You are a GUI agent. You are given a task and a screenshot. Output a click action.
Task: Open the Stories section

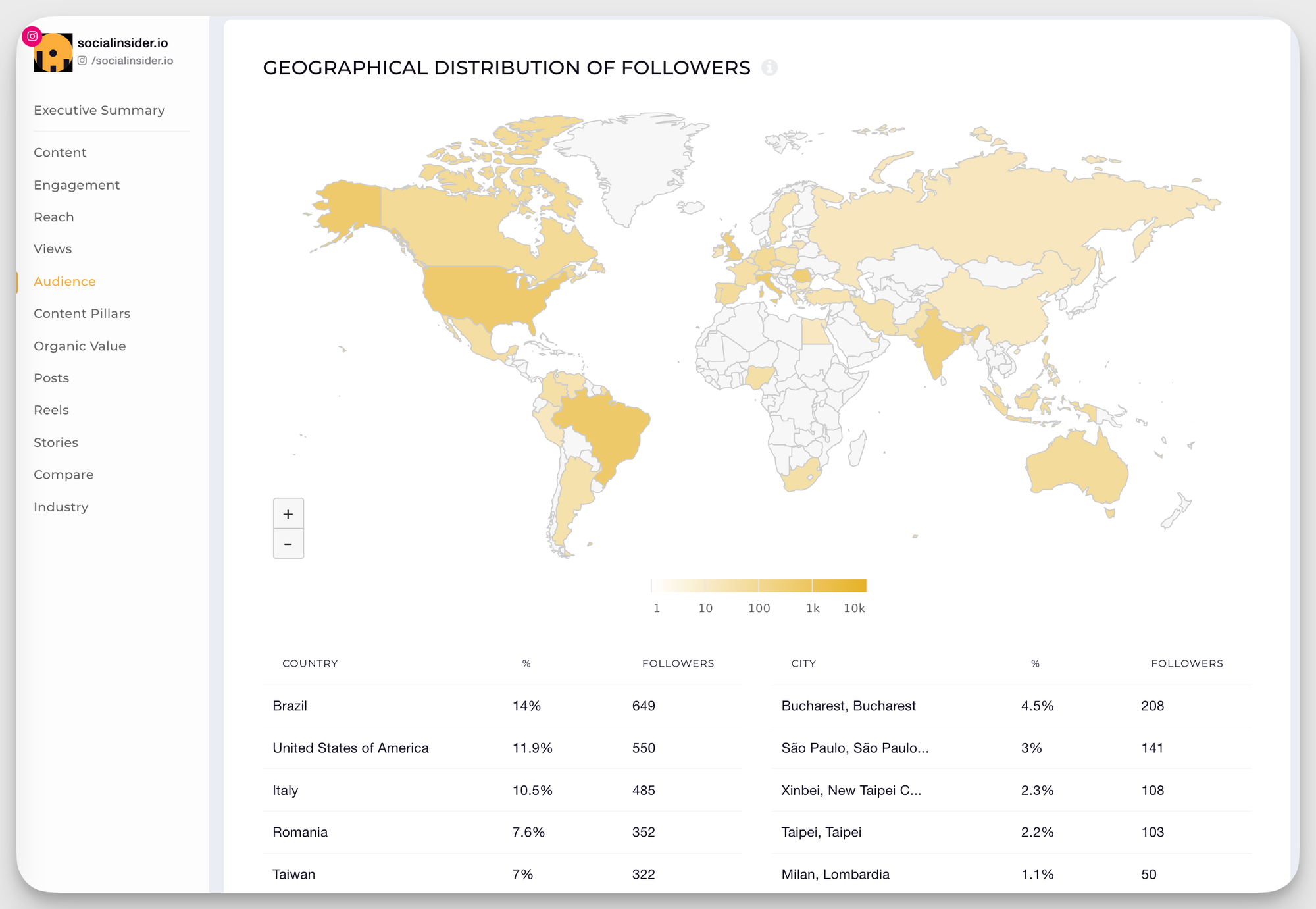pos(56,442)
